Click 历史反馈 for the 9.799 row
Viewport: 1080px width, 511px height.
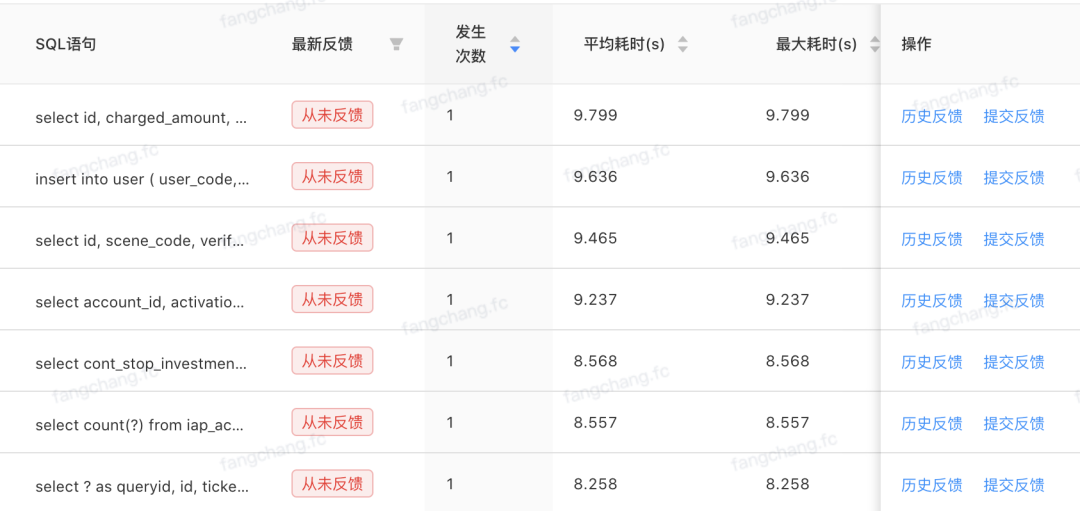931,116
